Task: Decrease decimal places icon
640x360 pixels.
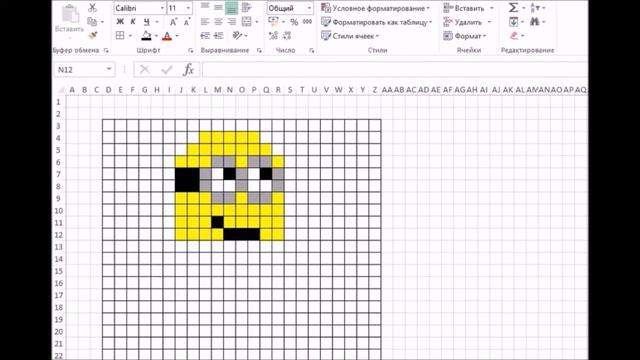Action: [x=287, y=36]
